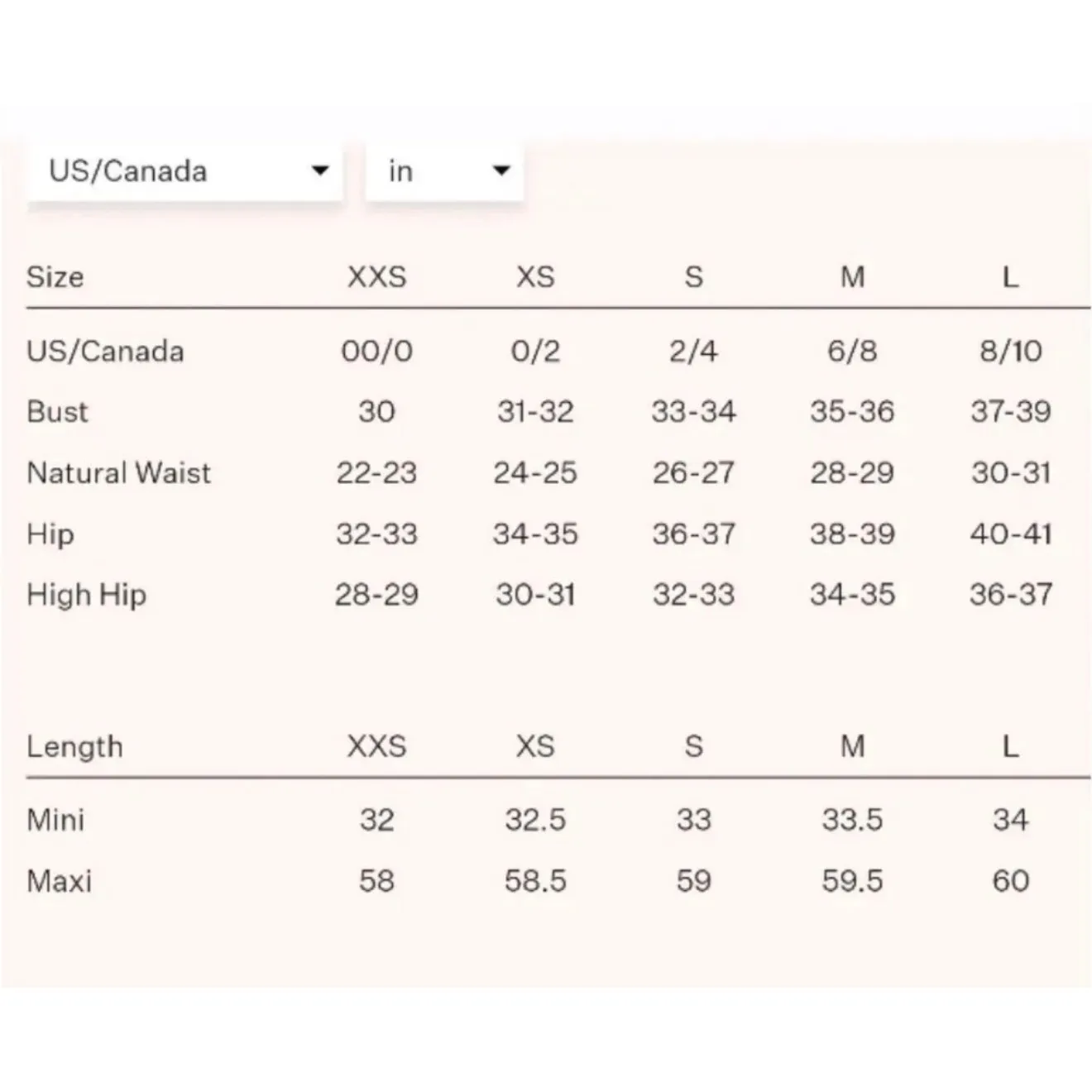Screen dimensions: 1092x1092
Task: Click the Size table header label
Action: pos(55,276)
